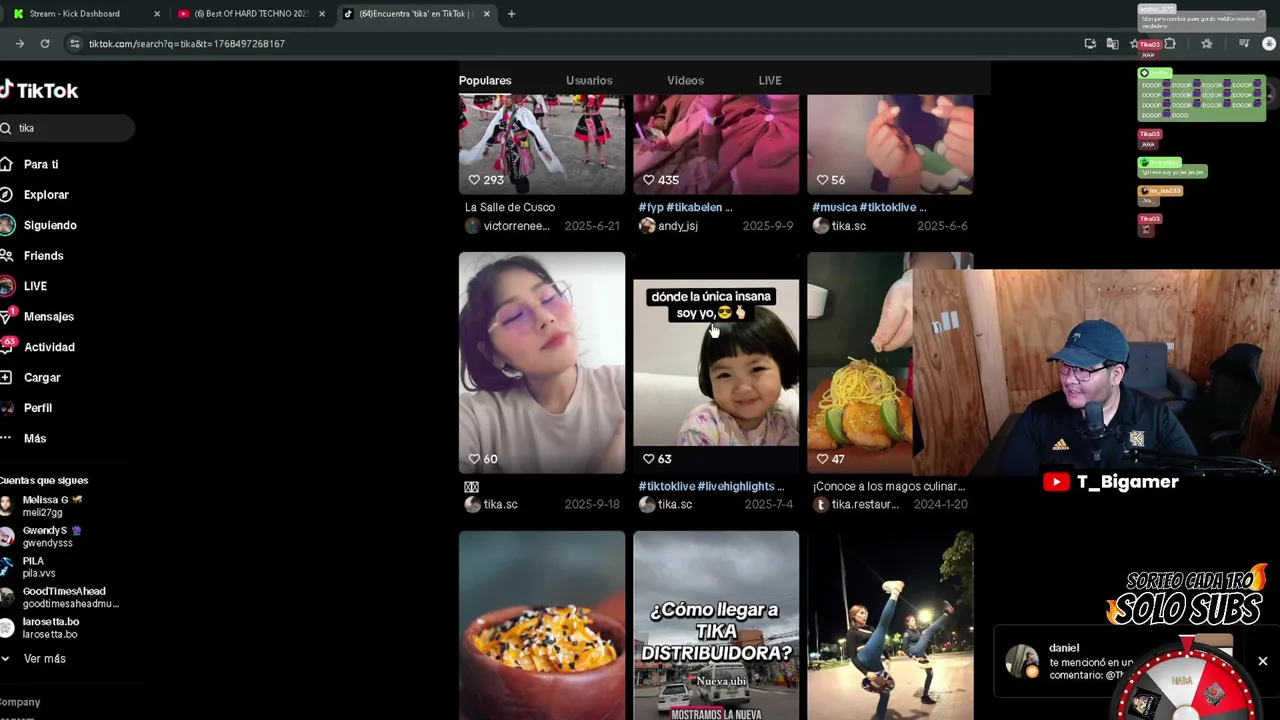
Task: Open woman with glasses video, 60 likes
Action: [x=542, y=362]
